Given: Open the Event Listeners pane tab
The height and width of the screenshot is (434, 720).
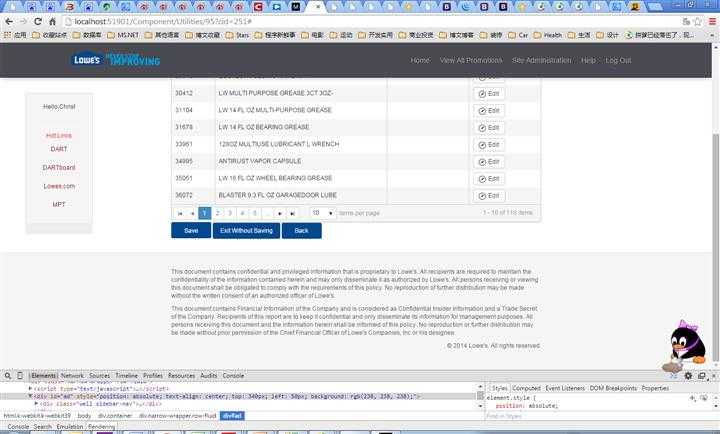Looking at the screenshot, I should tap(565, 389).
